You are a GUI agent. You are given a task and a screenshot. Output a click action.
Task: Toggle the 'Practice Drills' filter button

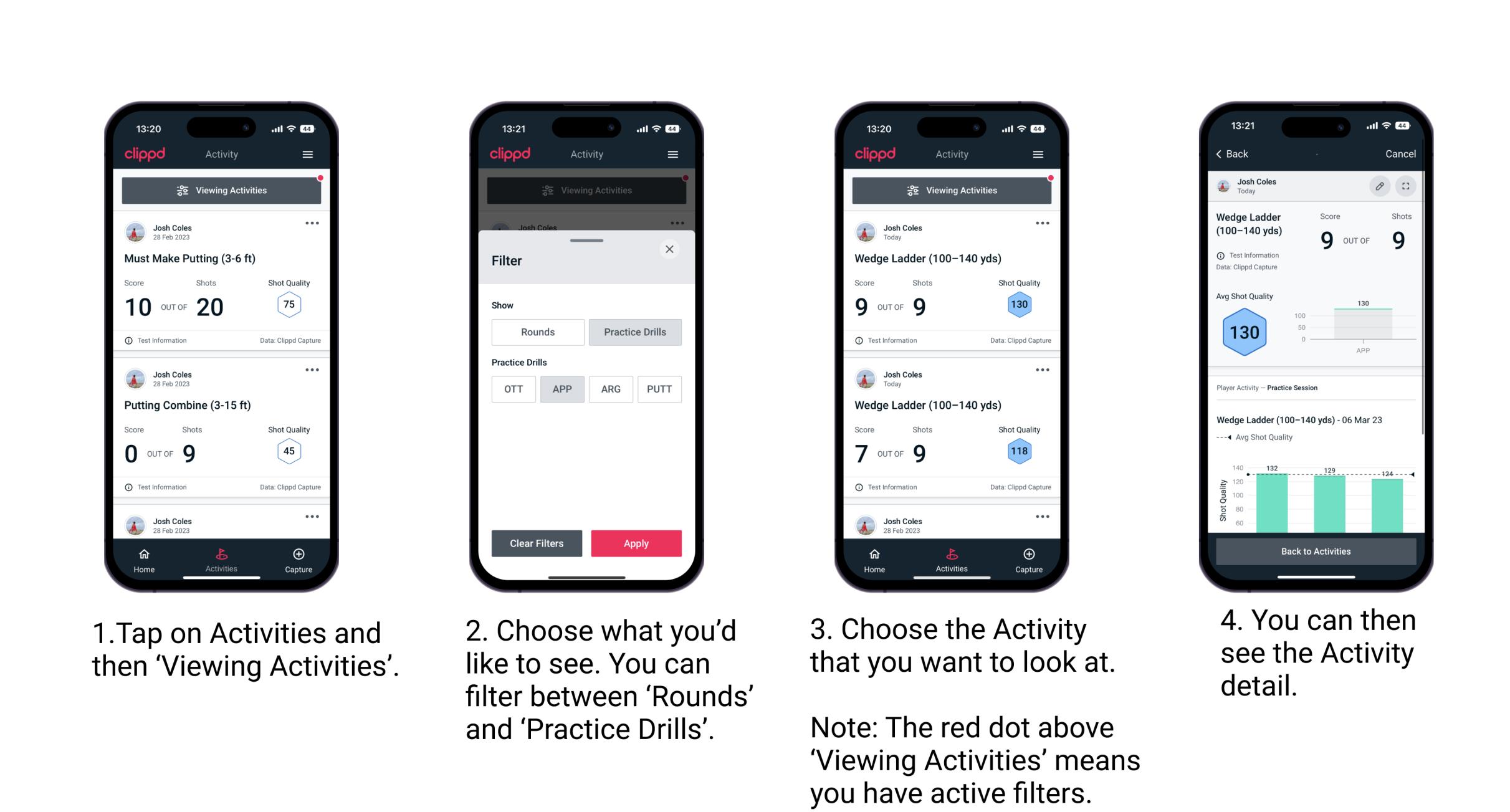[634, 332]
